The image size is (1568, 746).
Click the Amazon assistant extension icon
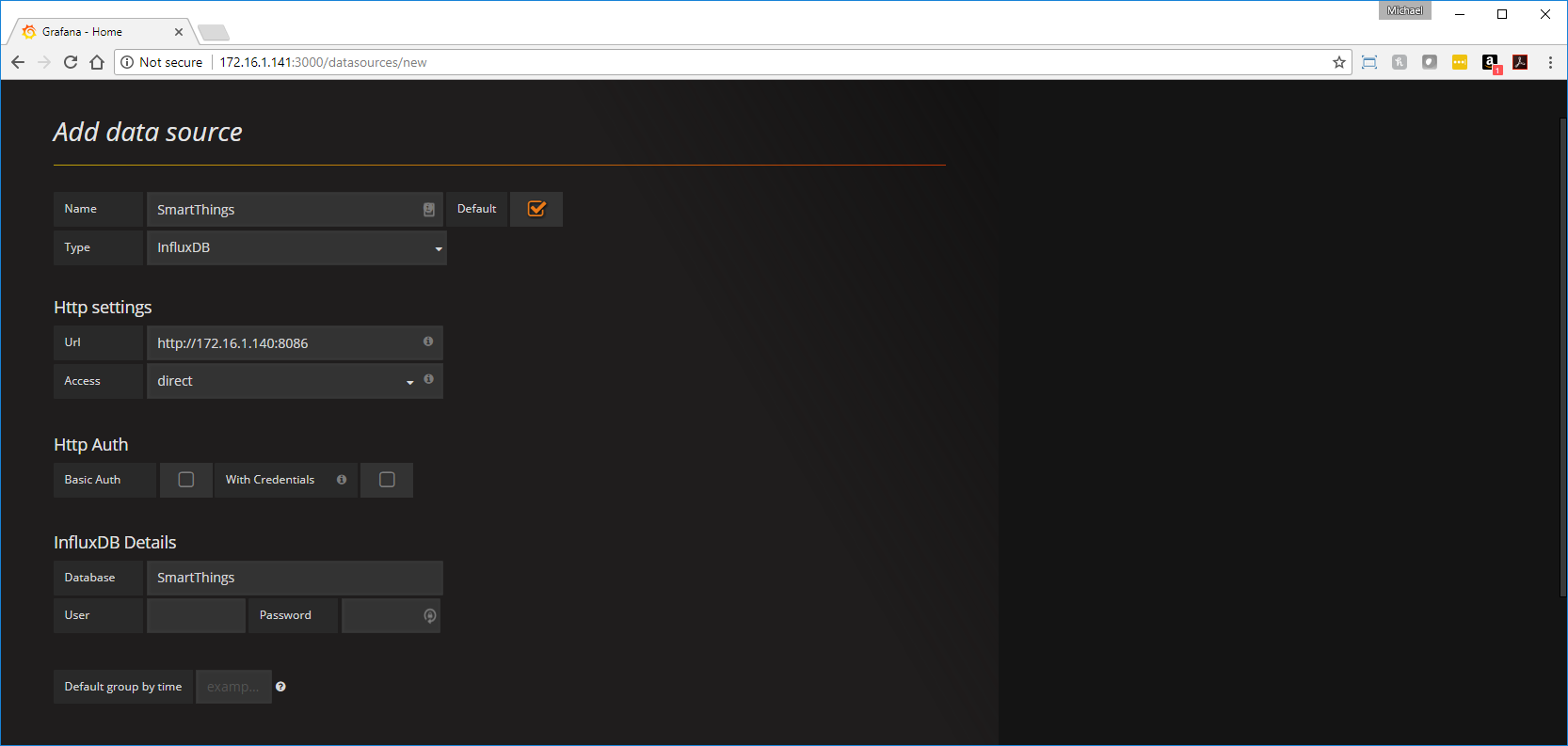coord(1491,63)
